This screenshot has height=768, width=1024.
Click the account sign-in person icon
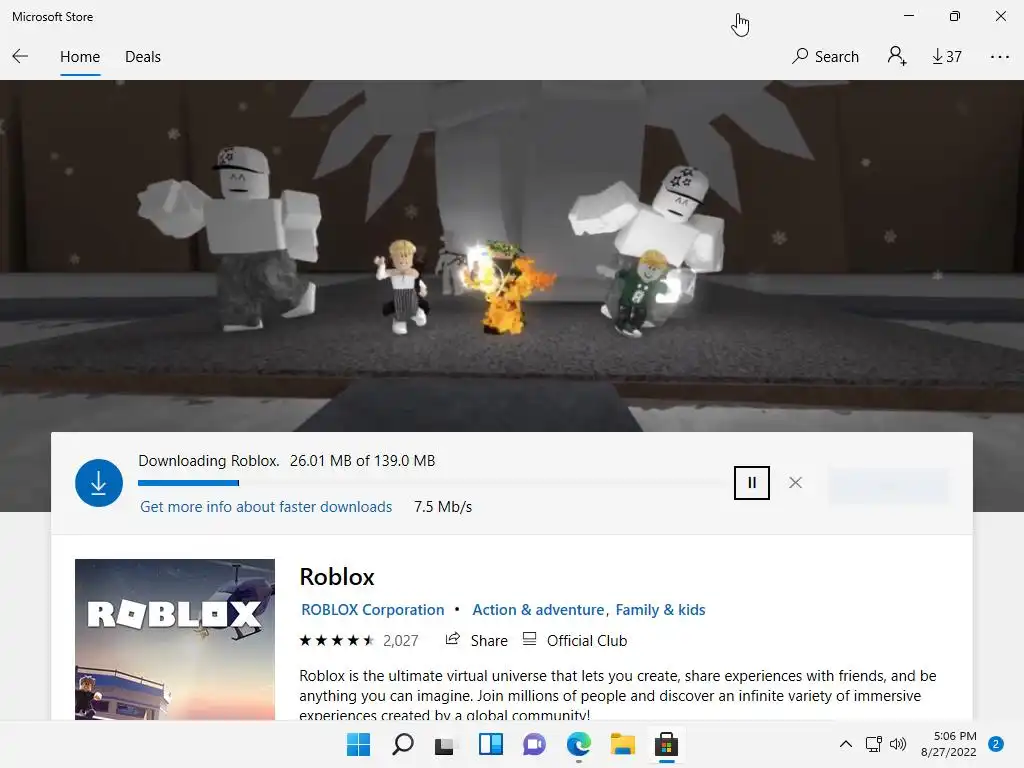click(x=897, y=56)
